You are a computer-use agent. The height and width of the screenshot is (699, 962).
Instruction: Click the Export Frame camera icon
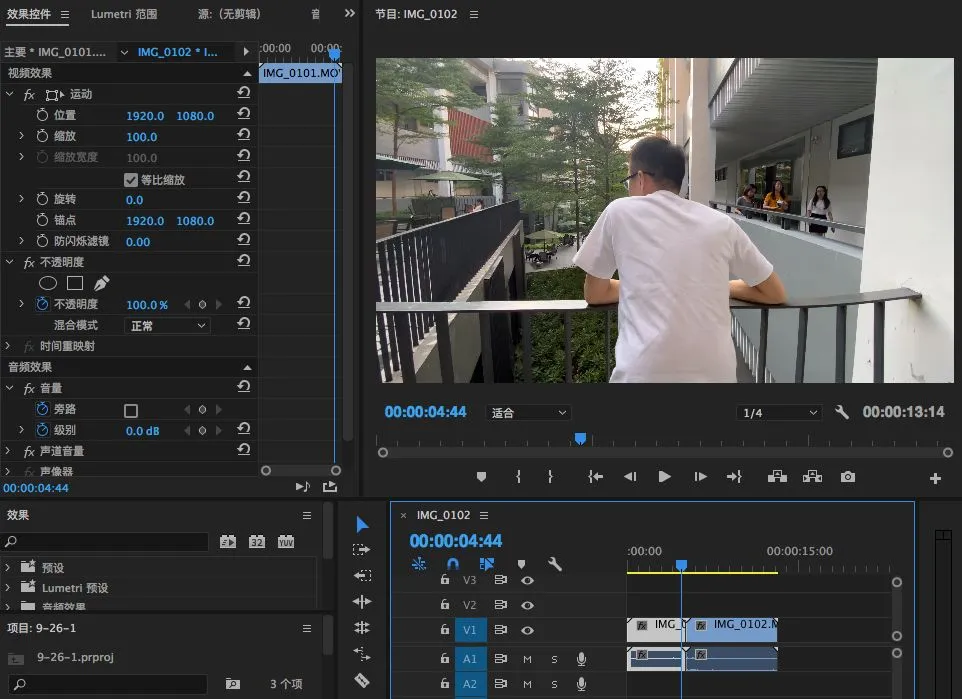848,477
